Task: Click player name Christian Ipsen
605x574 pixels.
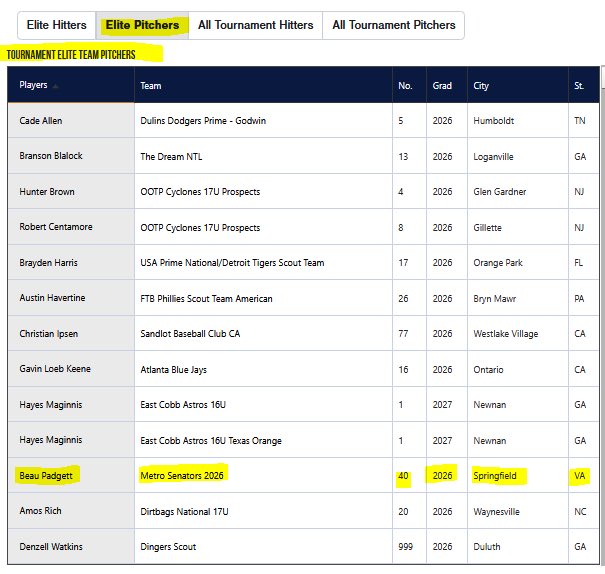Action: click(49, 334)
